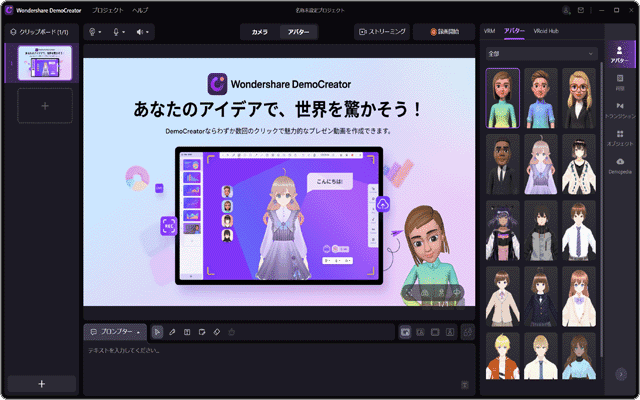
Task: Click the greyed-out spotlight tool icon
Action: point(232,332)
